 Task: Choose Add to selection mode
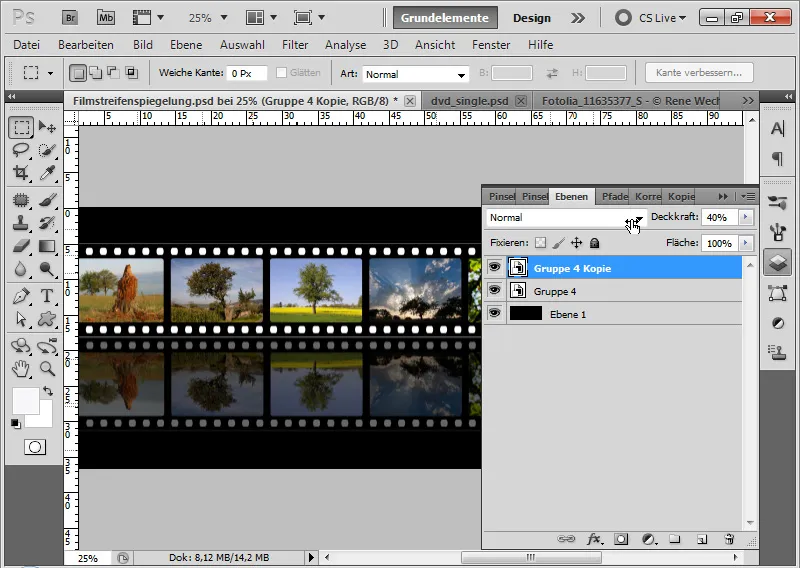pyautogui.click(x=96, y=73)
